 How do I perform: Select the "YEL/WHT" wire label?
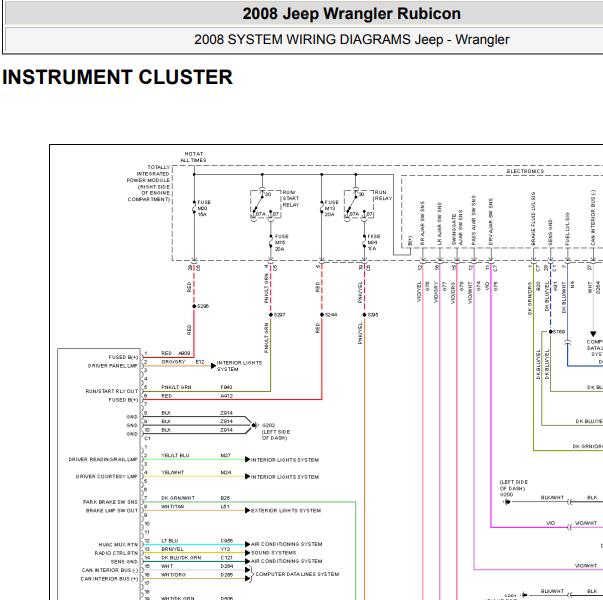point(172,472)
